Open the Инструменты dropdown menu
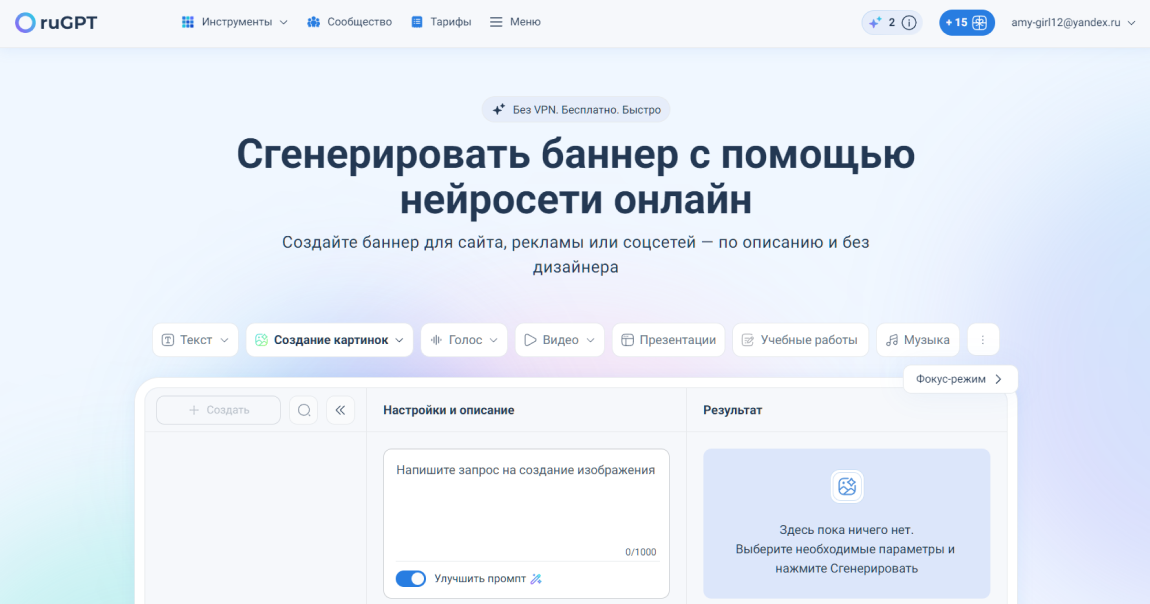The height and width of the screenshot is (604, 1150). (235, 22)
